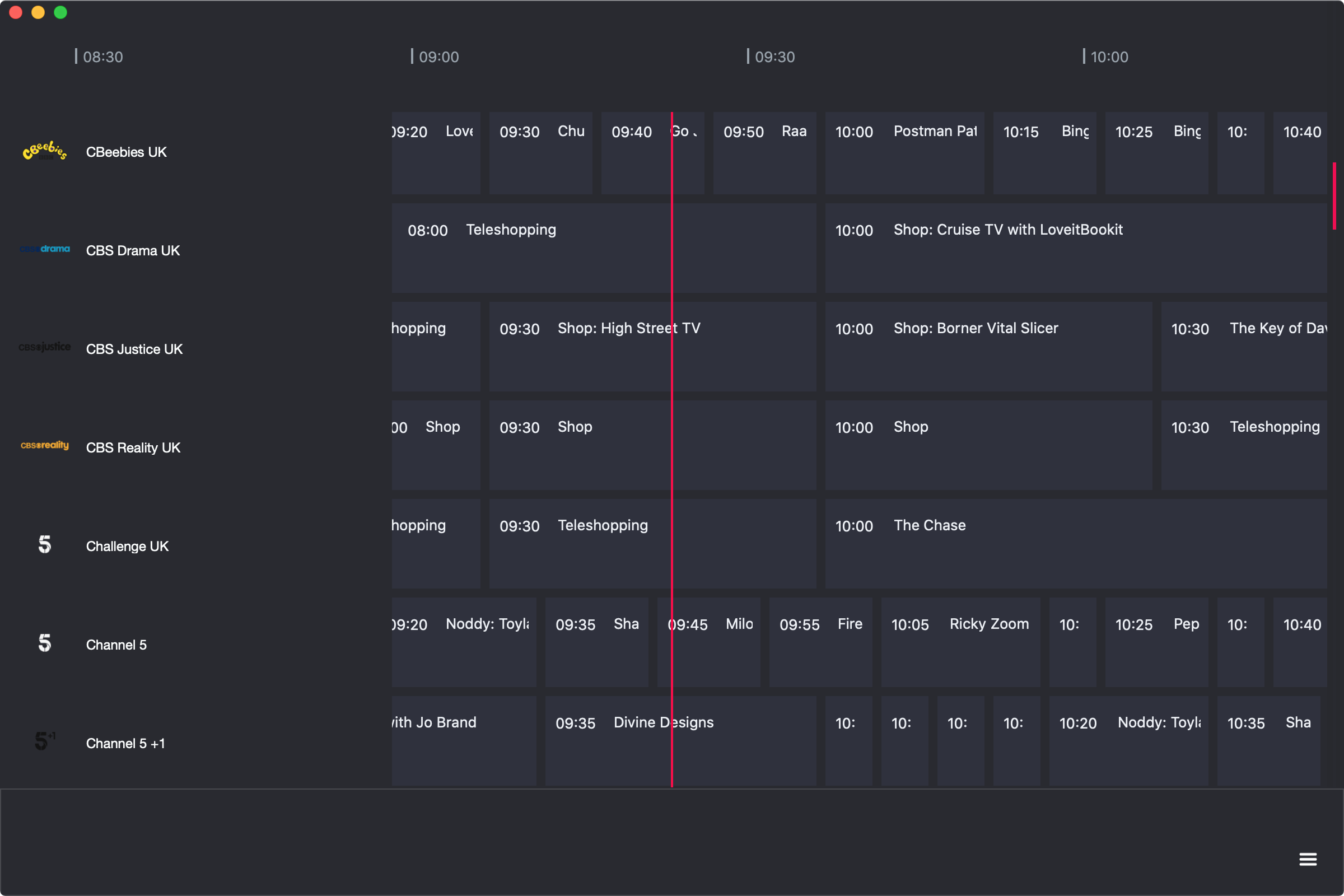Click the CBS Drama logo
The height and width of the screenshot is (896, 1344).
[45, 249]
